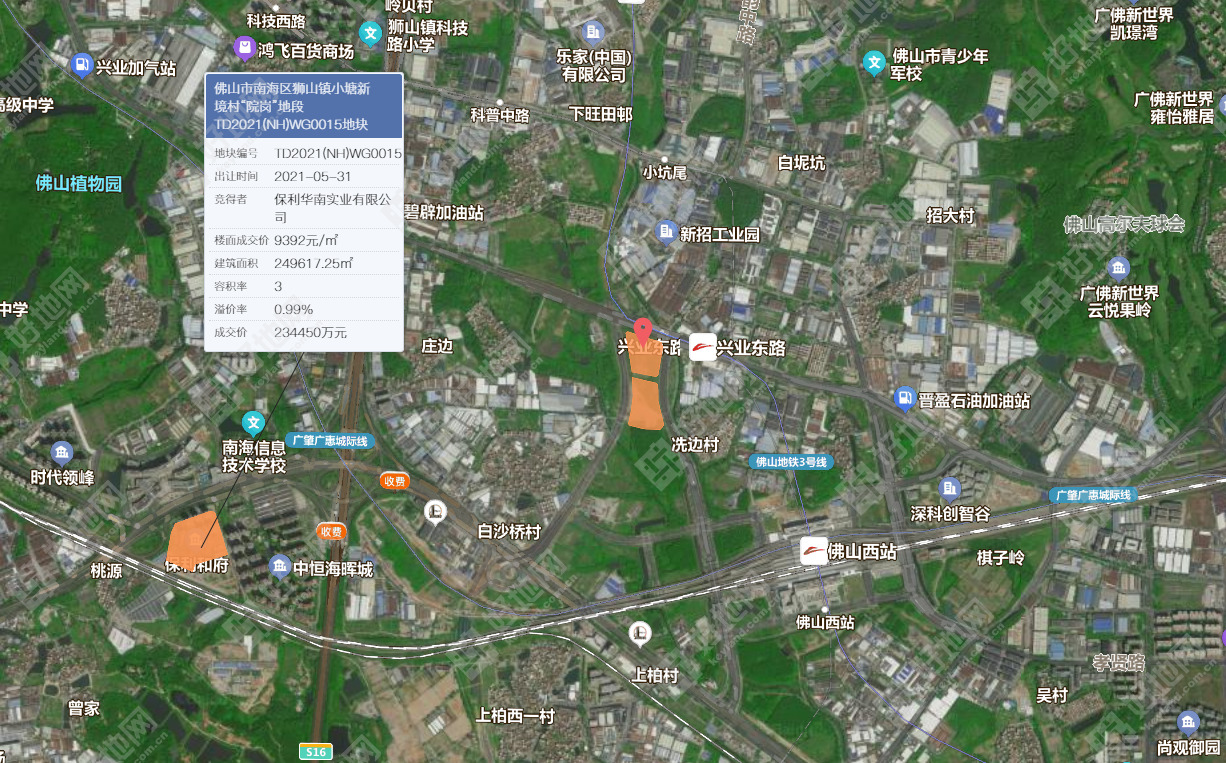Screen dimensions: 1226x763
Task: Click the blue land parcel popup title header
Action: pyautogui.click(x=303, y=106)
